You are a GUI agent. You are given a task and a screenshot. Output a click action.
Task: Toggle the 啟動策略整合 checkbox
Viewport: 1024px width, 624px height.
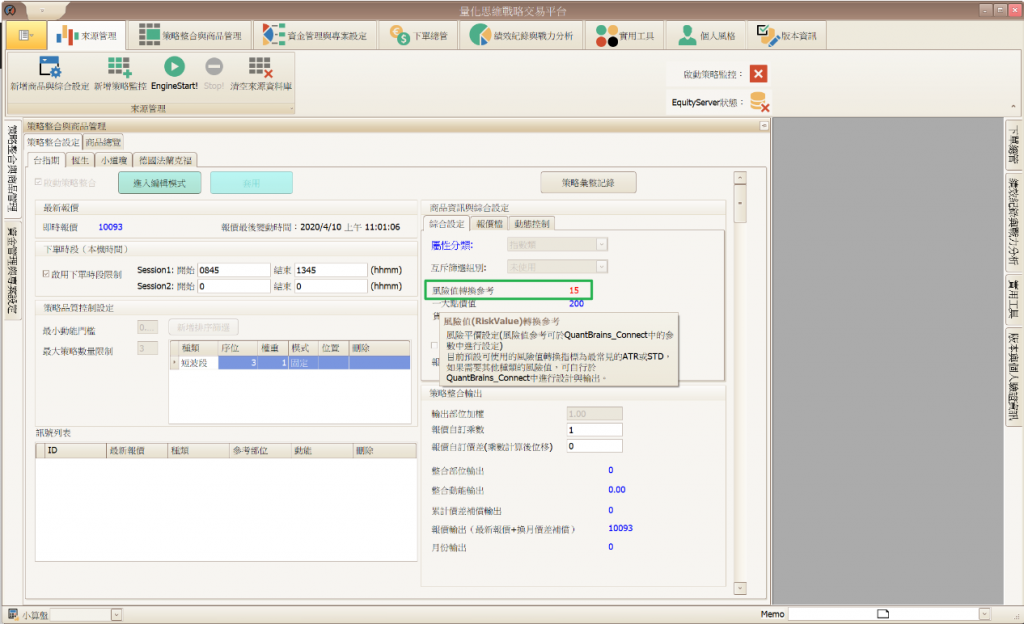39,182
